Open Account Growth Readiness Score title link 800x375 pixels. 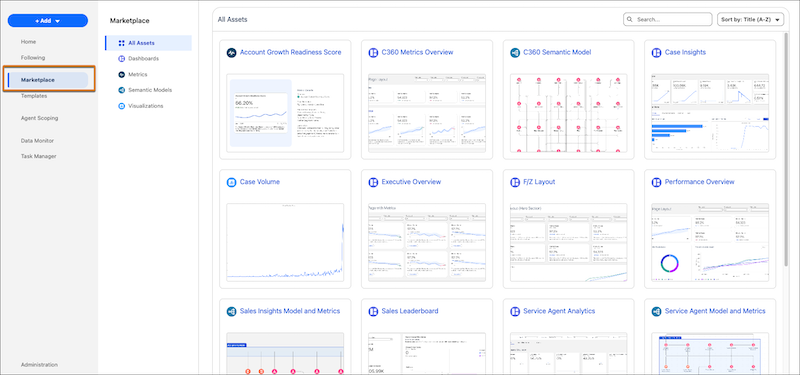[290, 53]
